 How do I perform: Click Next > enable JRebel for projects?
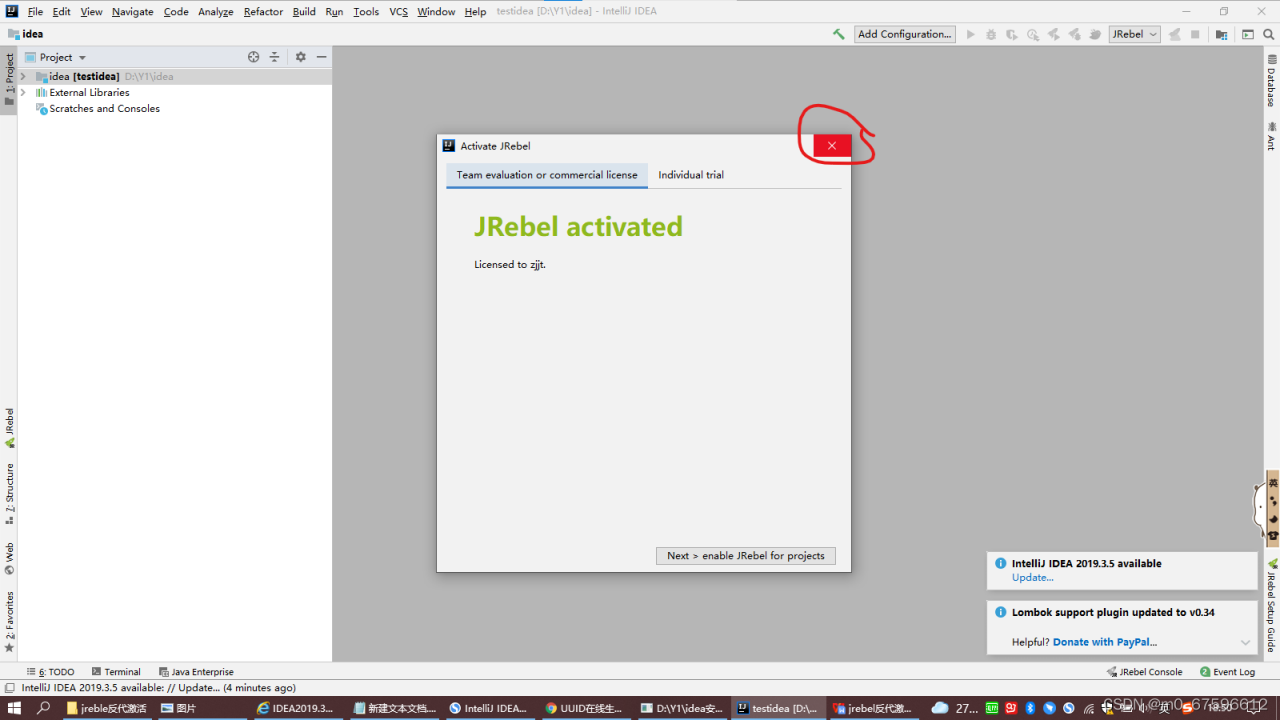point(746,556)
